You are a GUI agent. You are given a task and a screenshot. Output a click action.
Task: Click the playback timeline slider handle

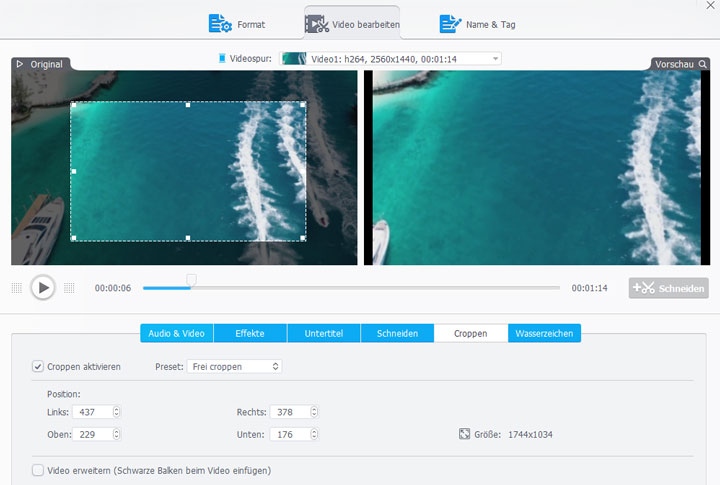(192, 280)
